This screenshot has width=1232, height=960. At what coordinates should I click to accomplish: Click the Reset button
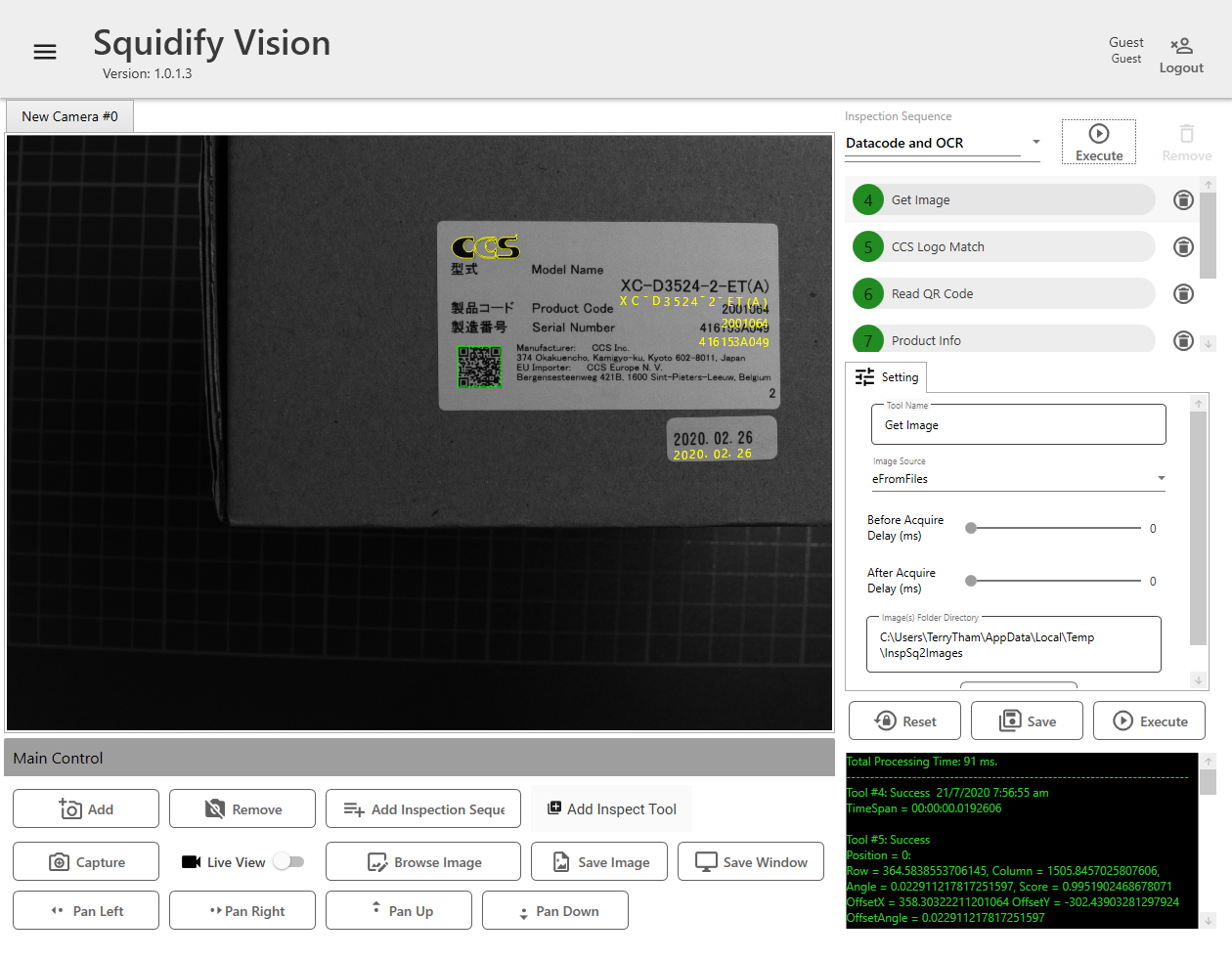[904, 721]
